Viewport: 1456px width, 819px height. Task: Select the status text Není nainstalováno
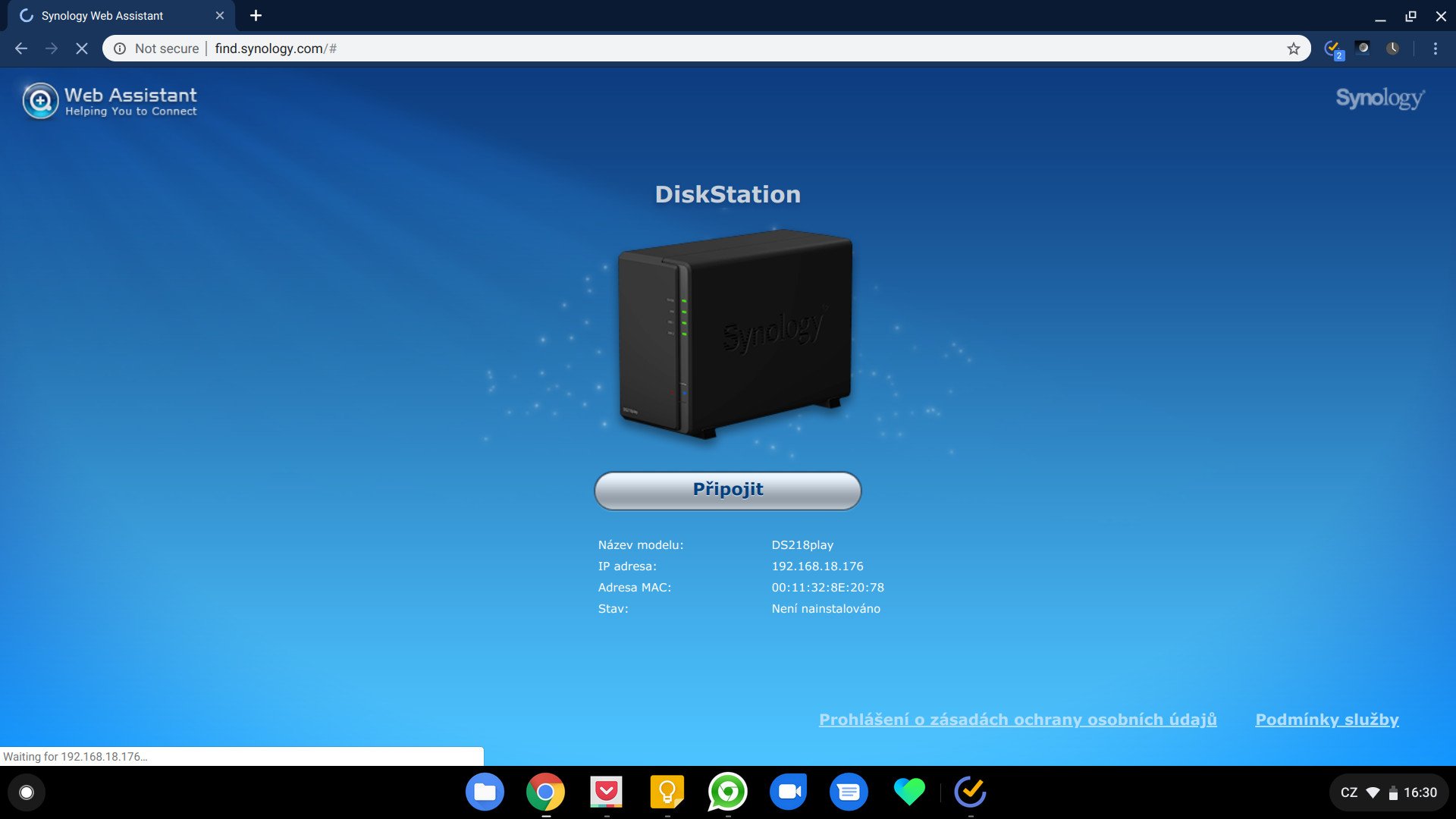826,609
